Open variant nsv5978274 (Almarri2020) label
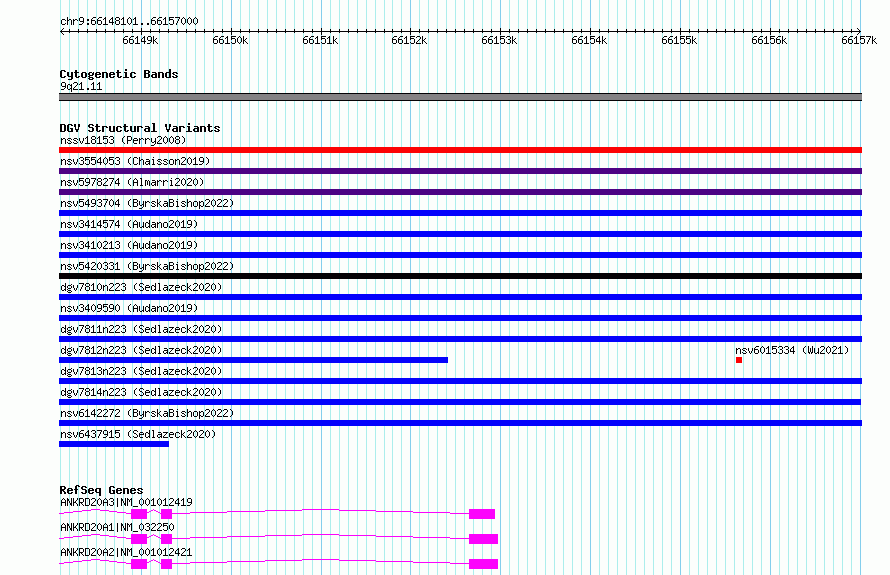Viewport: 890px width, 575px height. 132,182
